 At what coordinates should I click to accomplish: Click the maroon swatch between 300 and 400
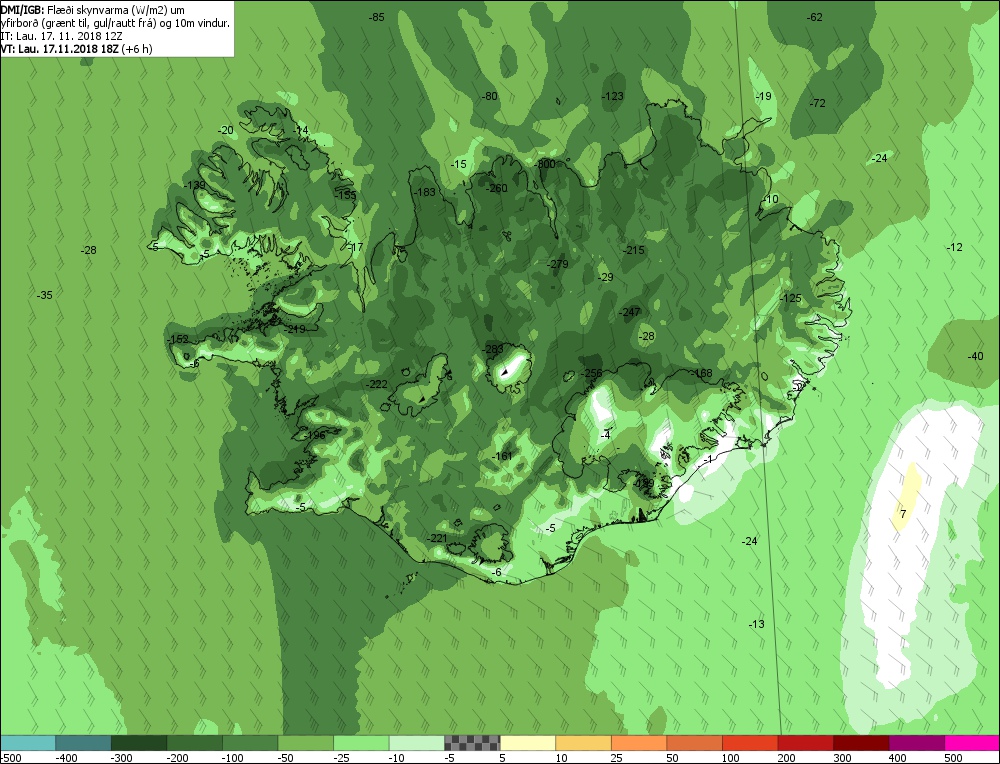coord(861,743)
